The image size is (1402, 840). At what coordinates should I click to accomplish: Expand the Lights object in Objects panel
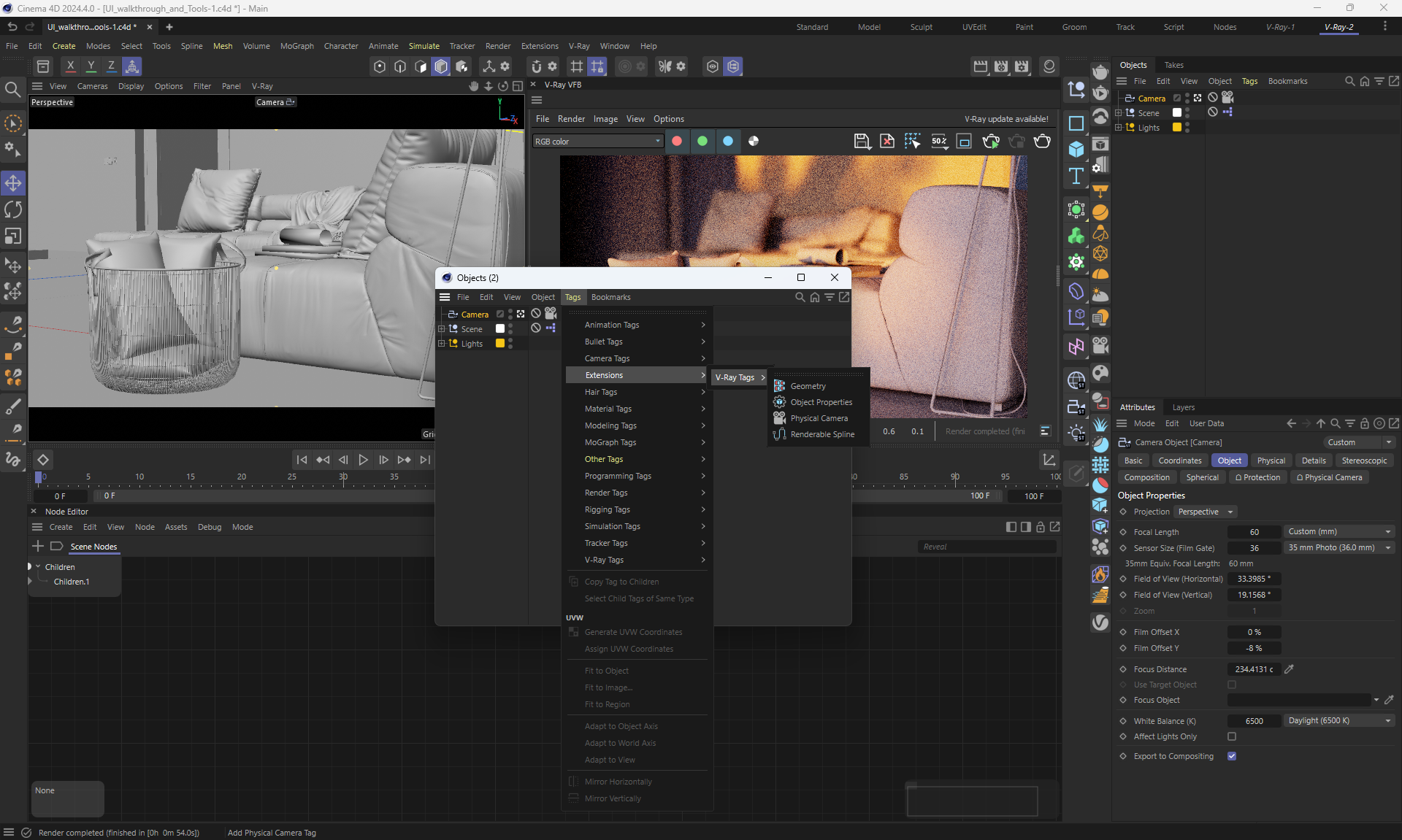point(1118,128)
